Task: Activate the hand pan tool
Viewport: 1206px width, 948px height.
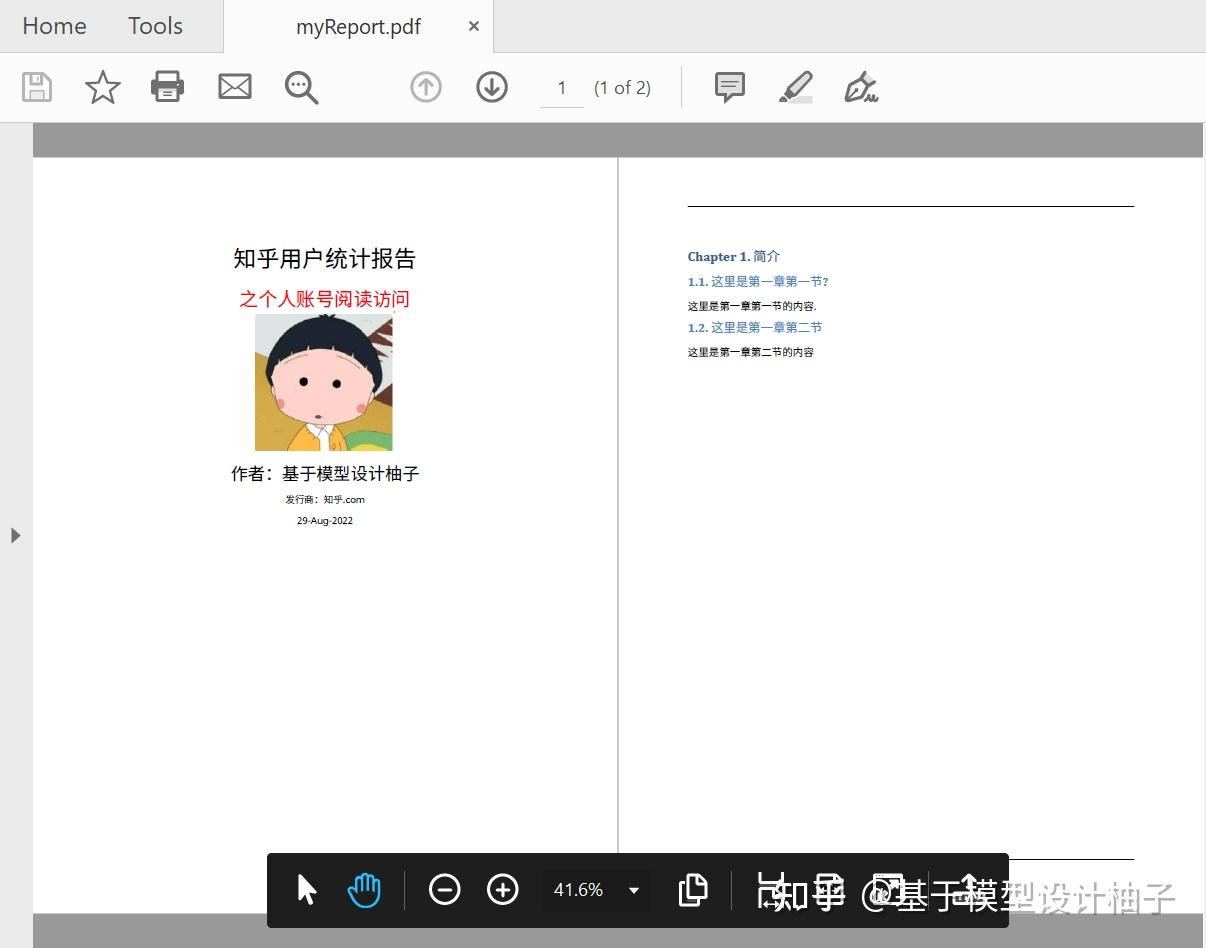Action: (364, 889)
